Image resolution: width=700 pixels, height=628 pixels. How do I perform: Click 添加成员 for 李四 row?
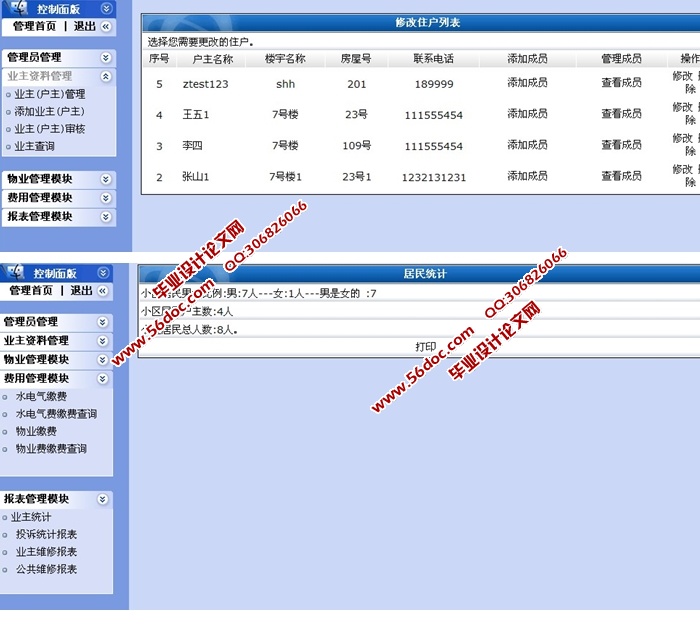527,145
